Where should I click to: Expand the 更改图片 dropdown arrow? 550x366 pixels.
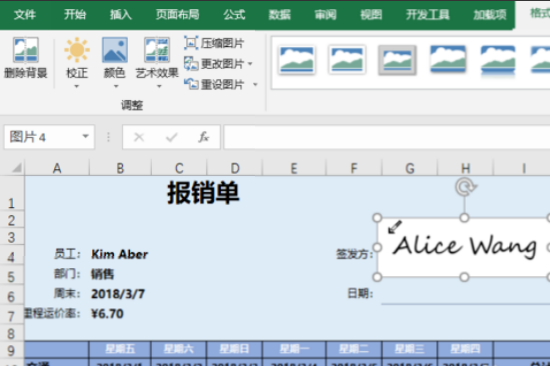(x=250, y=64)
